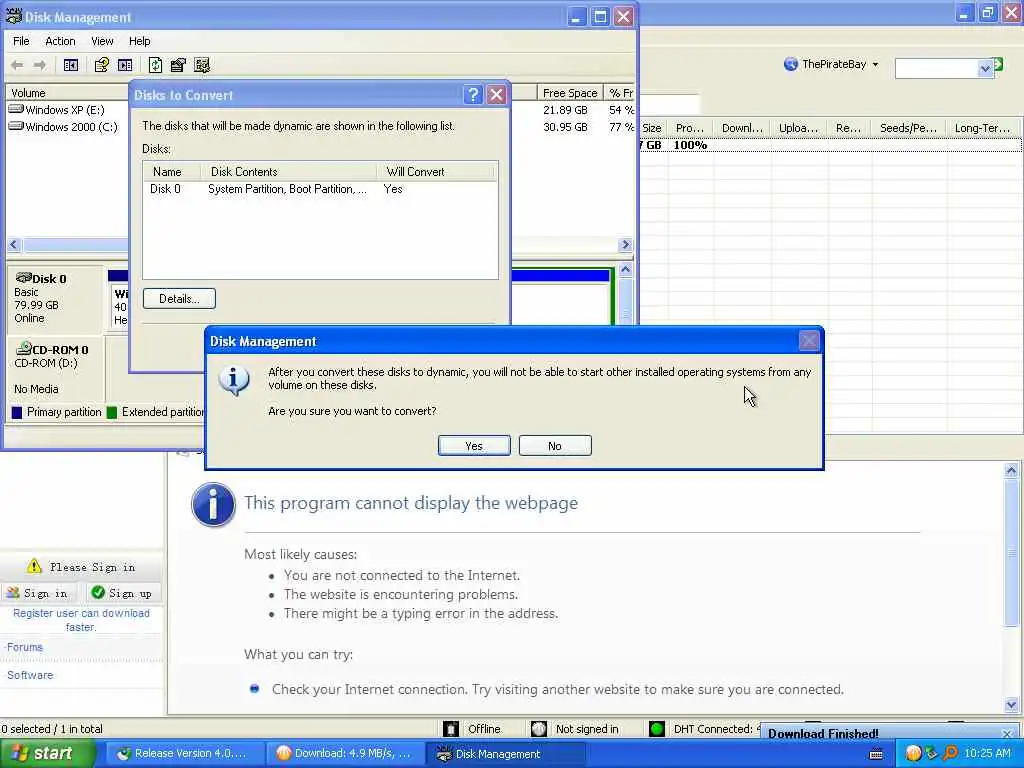Click the Not signed in status icon
The image size is (1024, 768).
(x=539, y=729)
